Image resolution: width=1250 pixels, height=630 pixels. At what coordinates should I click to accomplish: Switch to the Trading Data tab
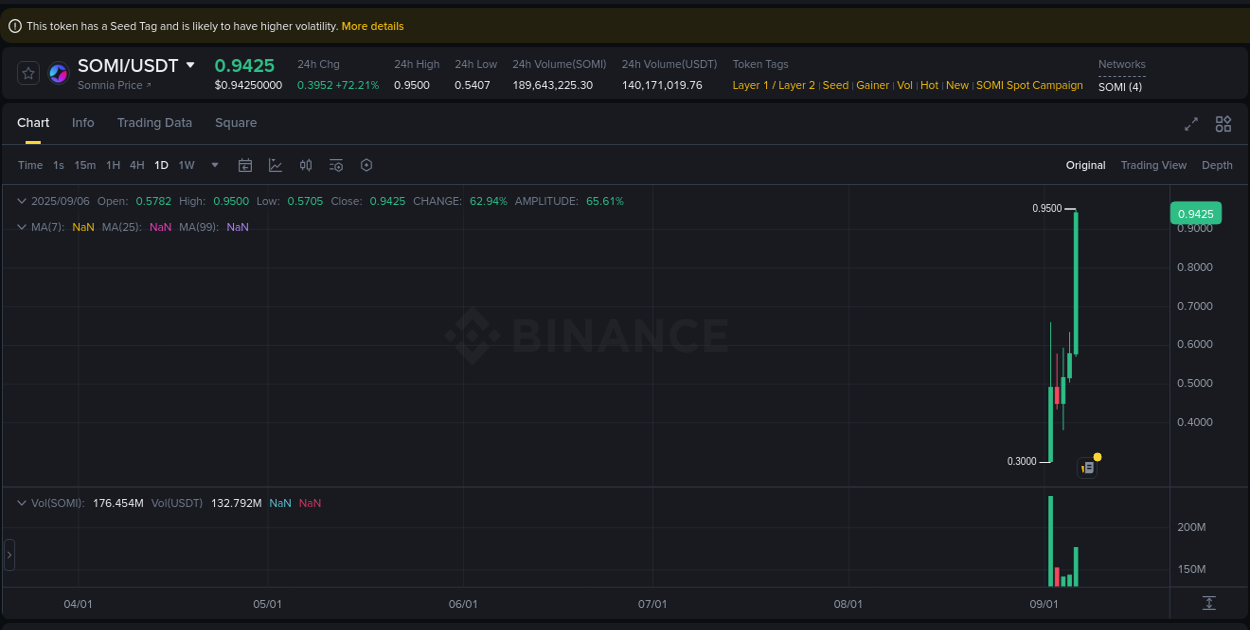[154, 123]
